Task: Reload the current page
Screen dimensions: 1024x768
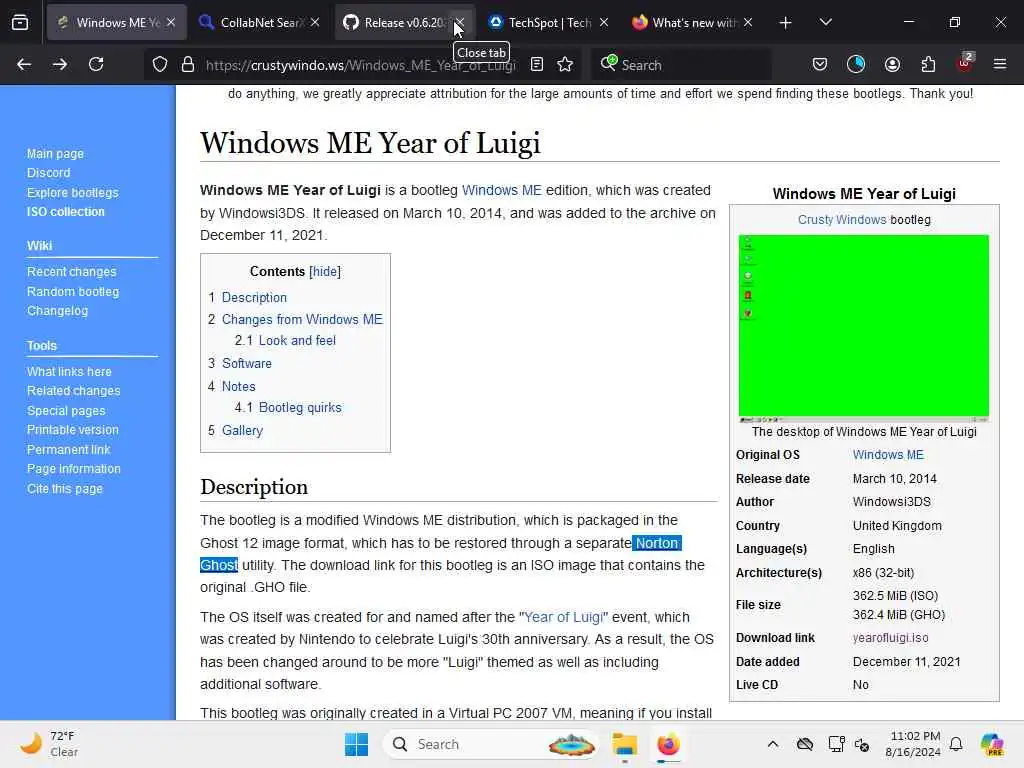Action: 96,64
